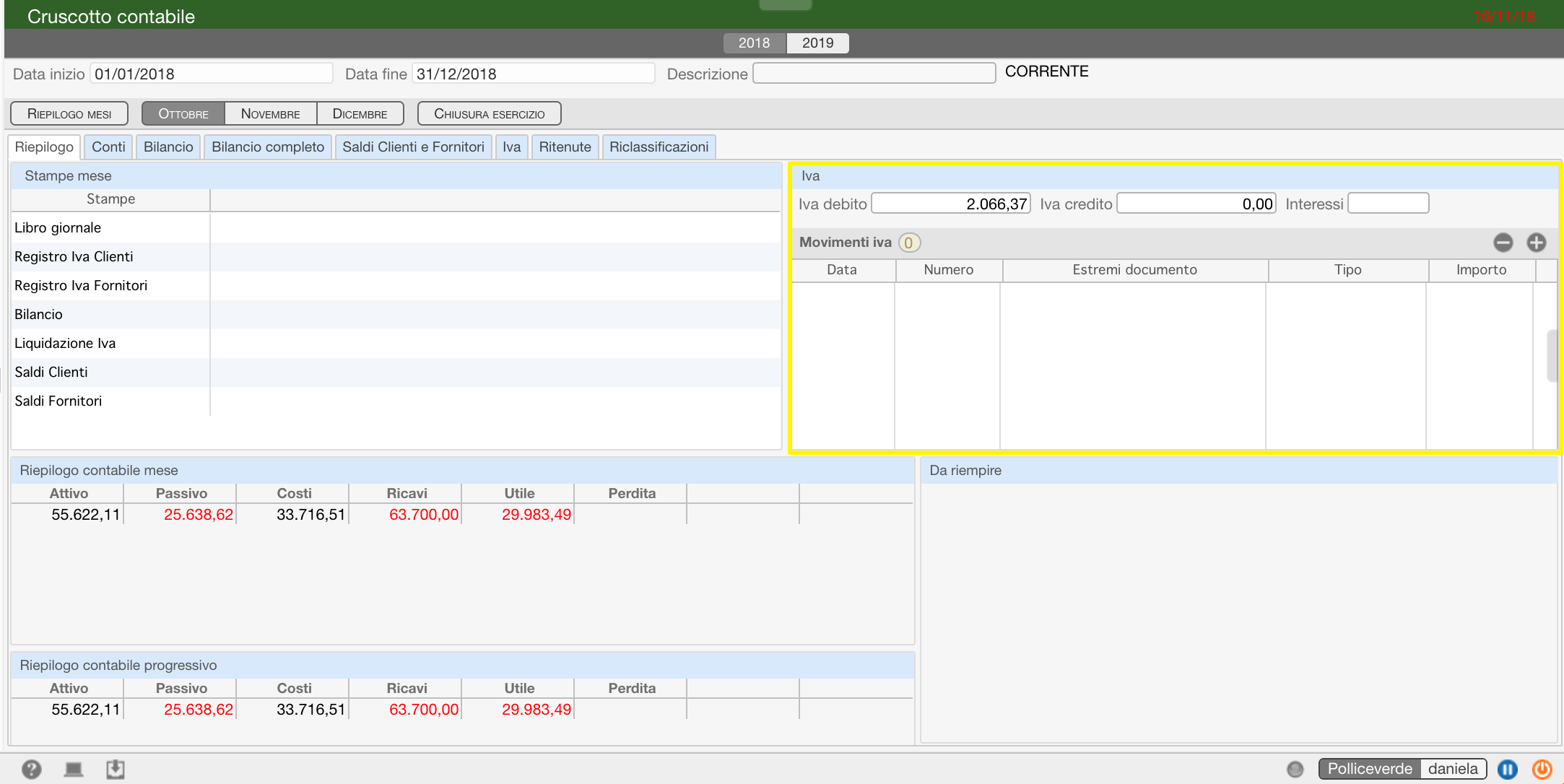Screen dimensions: 1564x784
Task: Click the Tipo column header
Action: (1348, 270)
